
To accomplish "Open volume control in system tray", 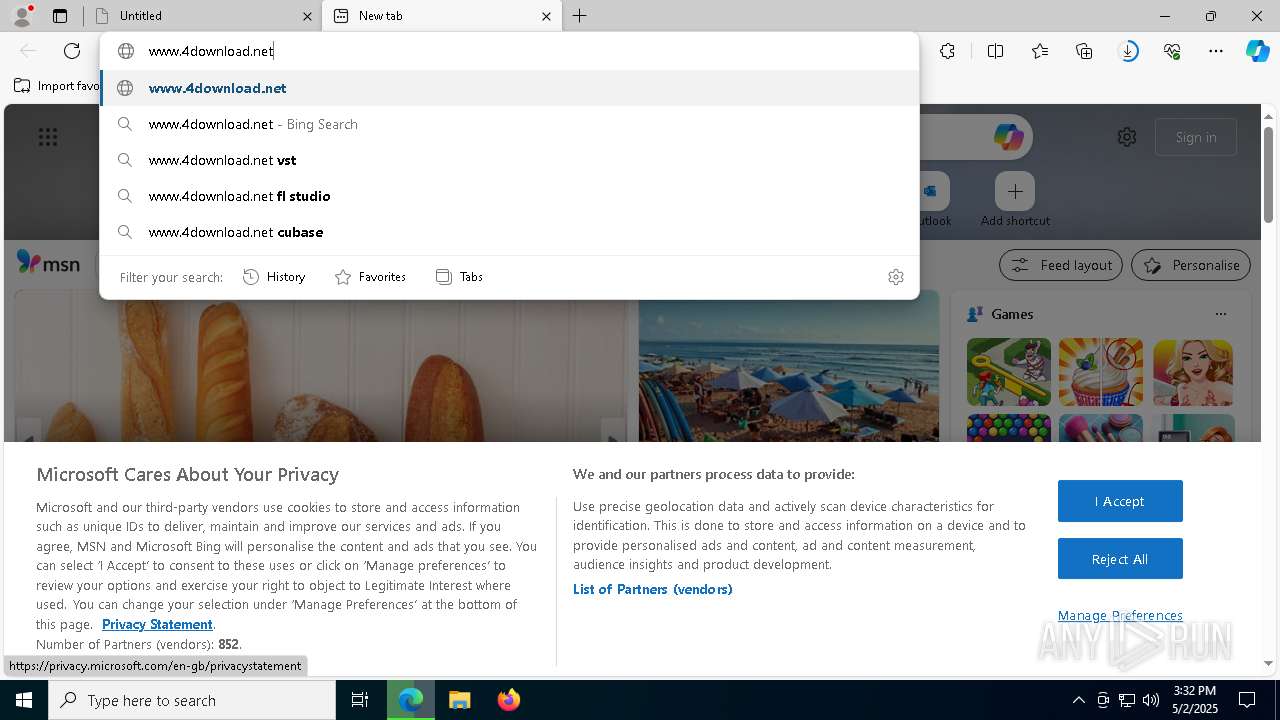I will [1151, 700].
